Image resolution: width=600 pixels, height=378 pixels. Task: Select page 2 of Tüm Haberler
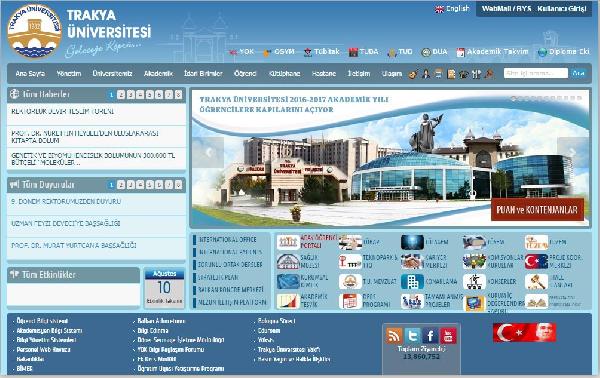coord(121,94)
